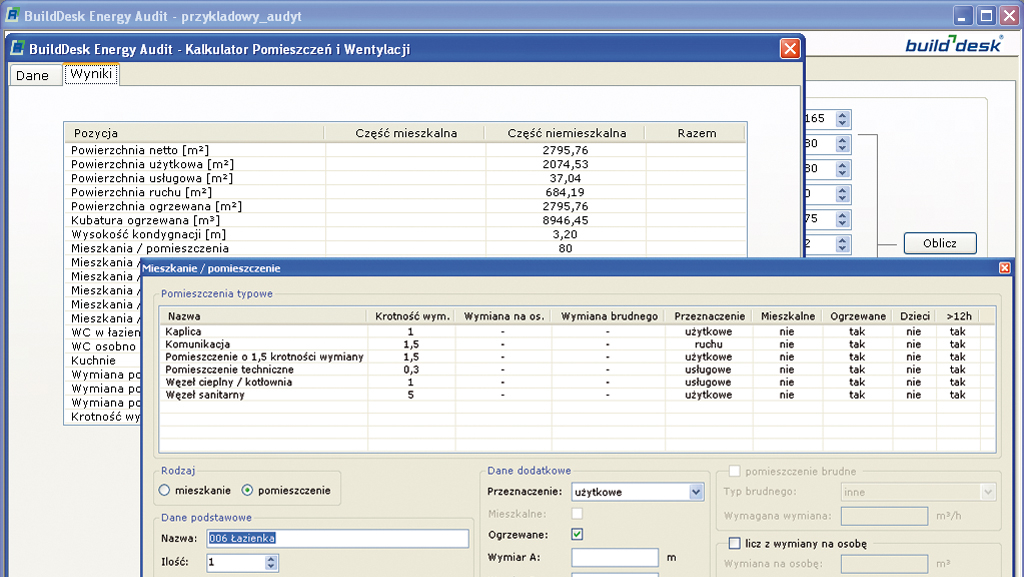Image resolution: width=1024 pixels, height=577 pixels.
Task: Click the Pozycja column header
Action: (195, 133)
